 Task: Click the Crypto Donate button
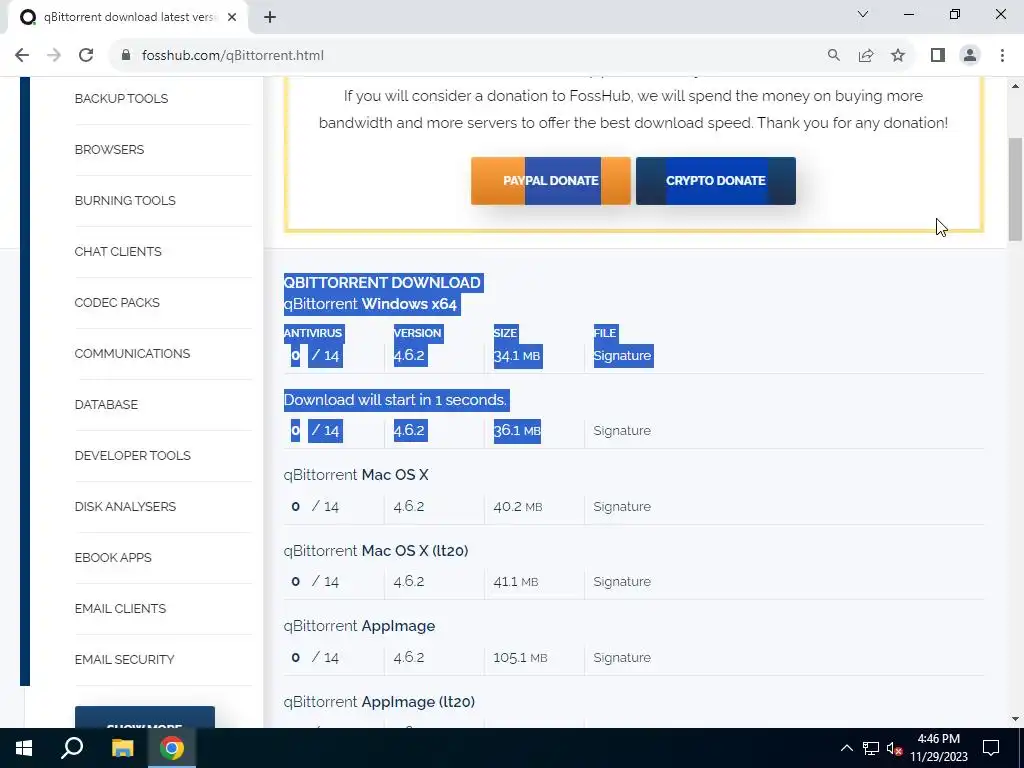coord(716,181)
